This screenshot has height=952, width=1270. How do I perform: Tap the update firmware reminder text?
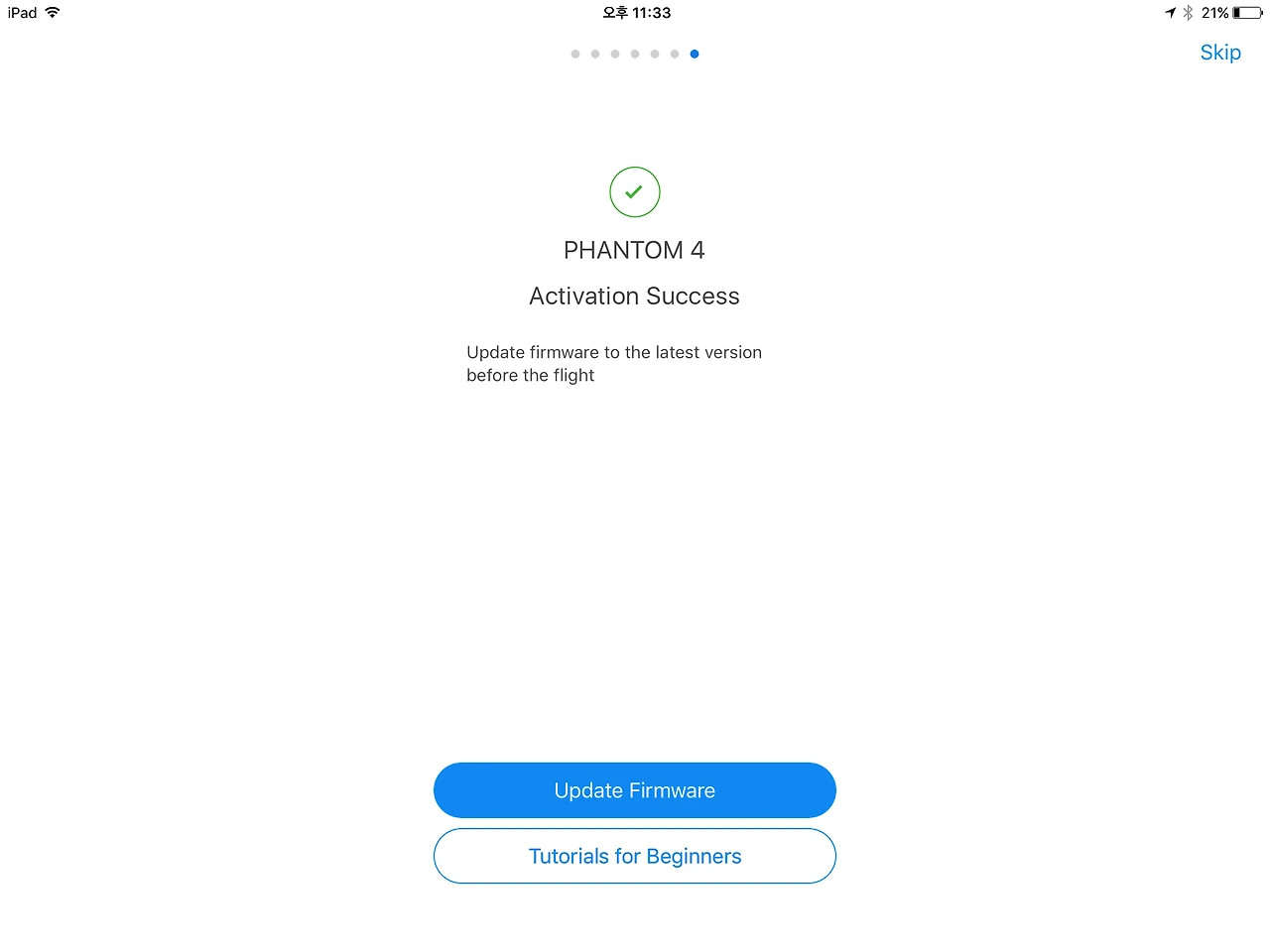[x=614, y=364]
